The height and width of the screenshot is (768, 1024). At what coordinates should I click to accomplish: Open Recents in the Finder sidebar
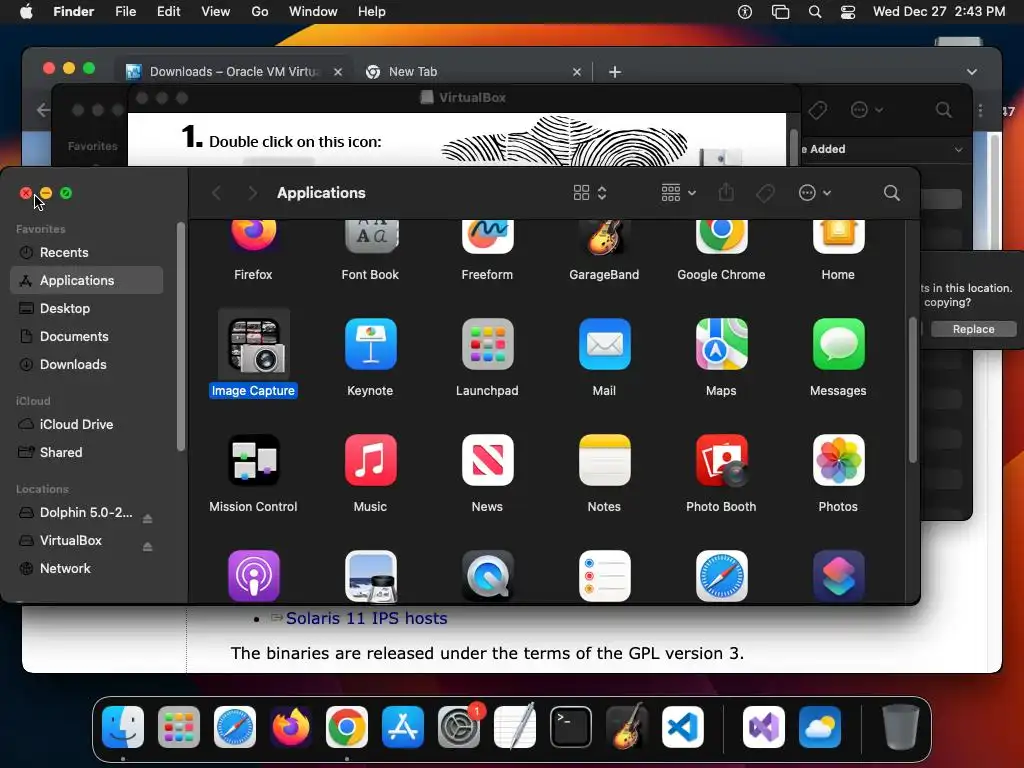[x=86, y=252]
